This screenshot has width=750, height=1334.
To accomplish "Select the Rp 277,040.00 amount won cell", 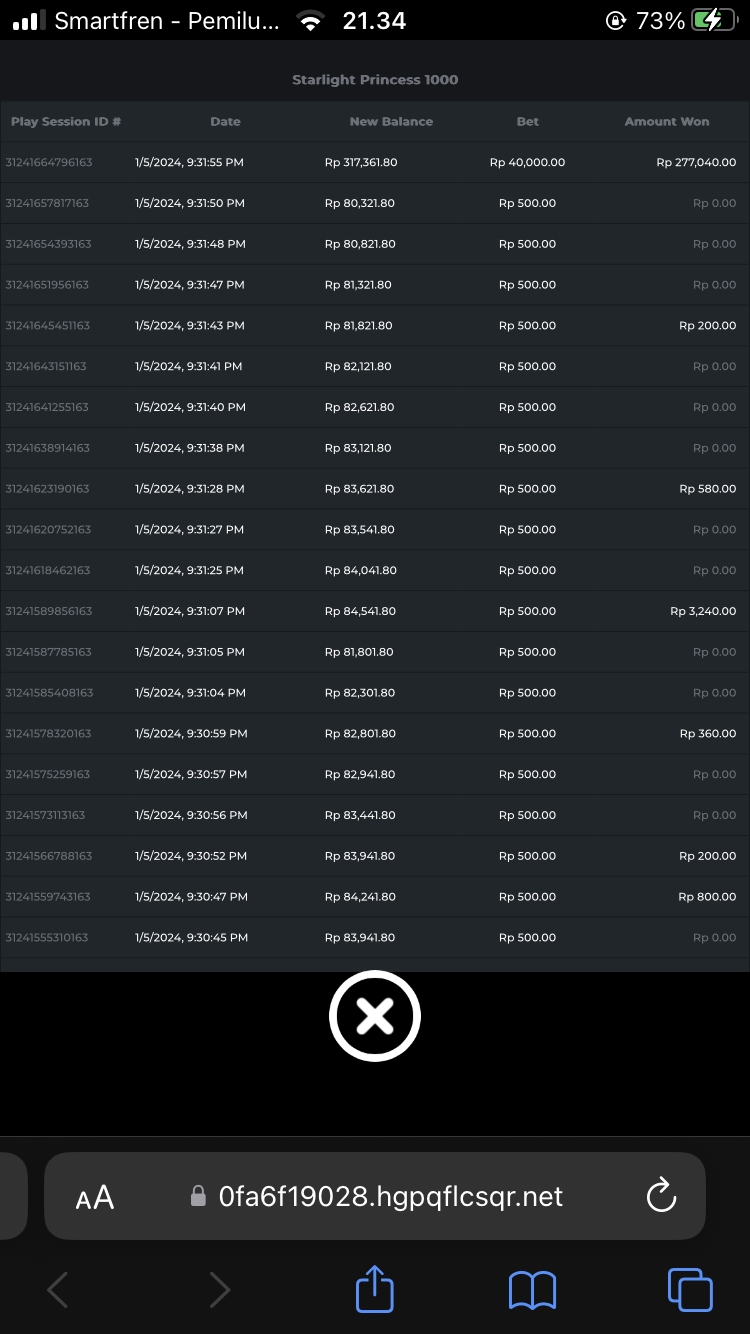I will (696, 163).
